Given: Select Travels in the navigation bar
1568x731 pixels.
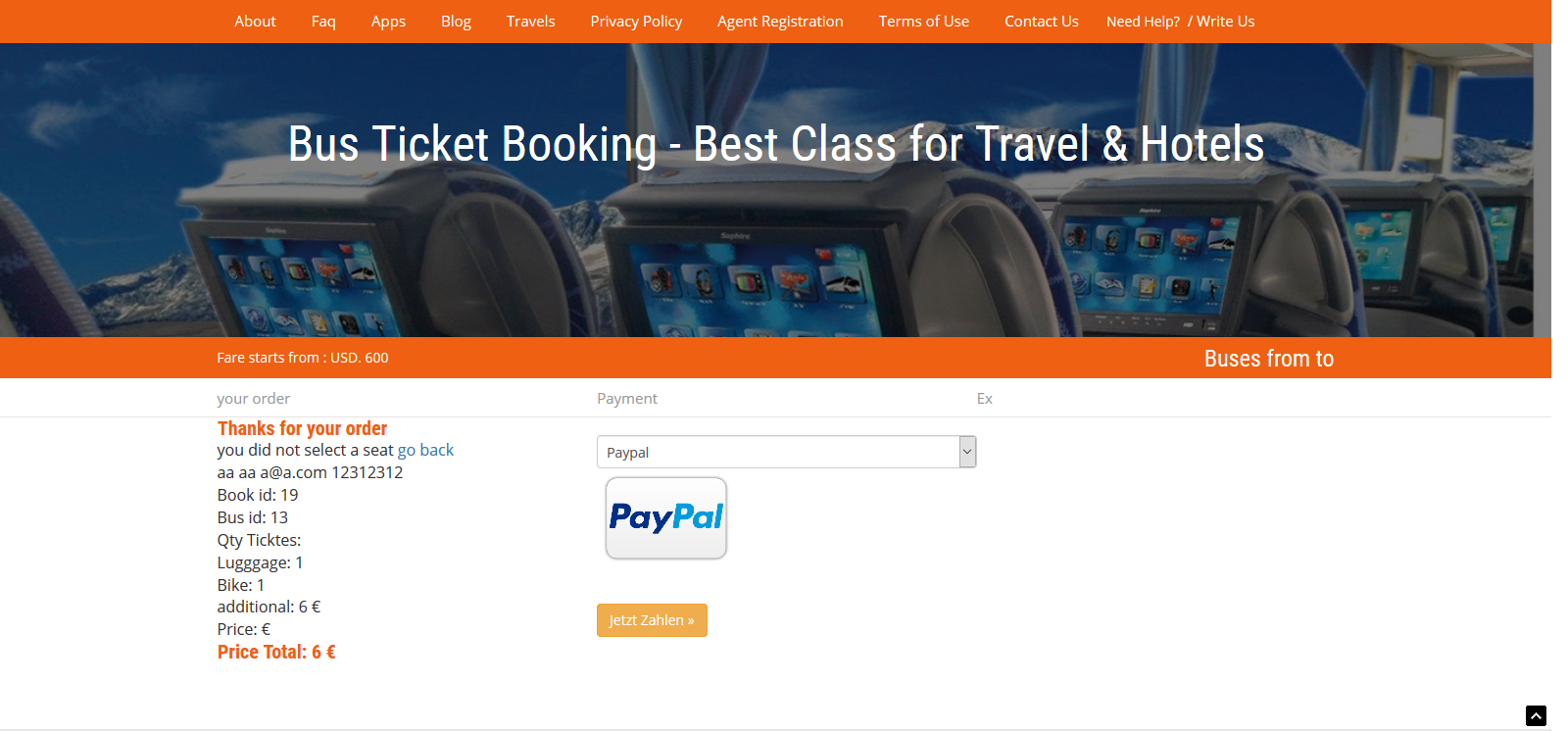Looking at the screenshot, I should pos(530,22).
